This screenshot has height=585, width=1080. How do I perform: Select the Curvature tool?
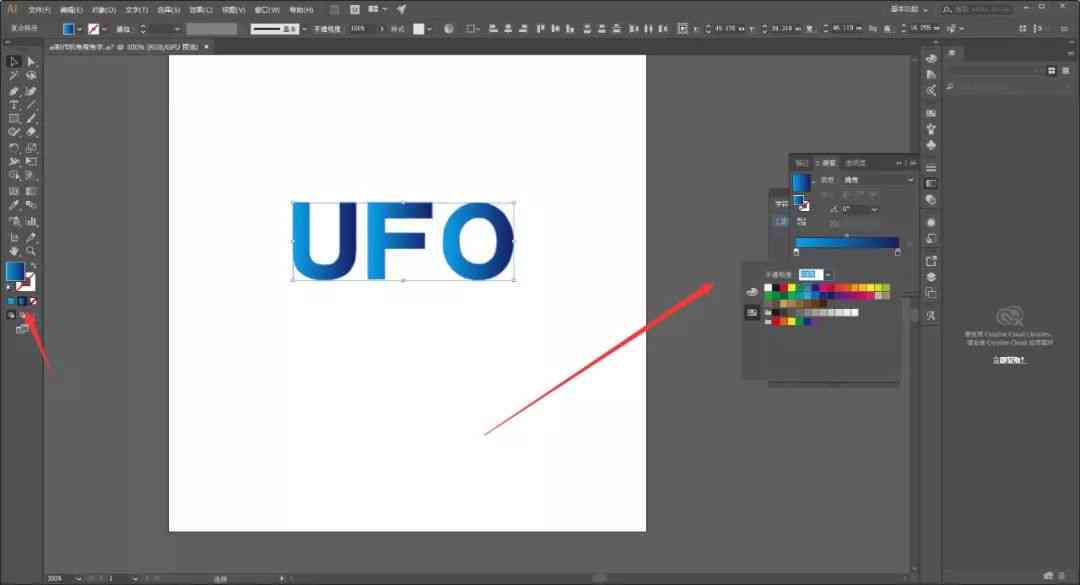click(31, 91)
